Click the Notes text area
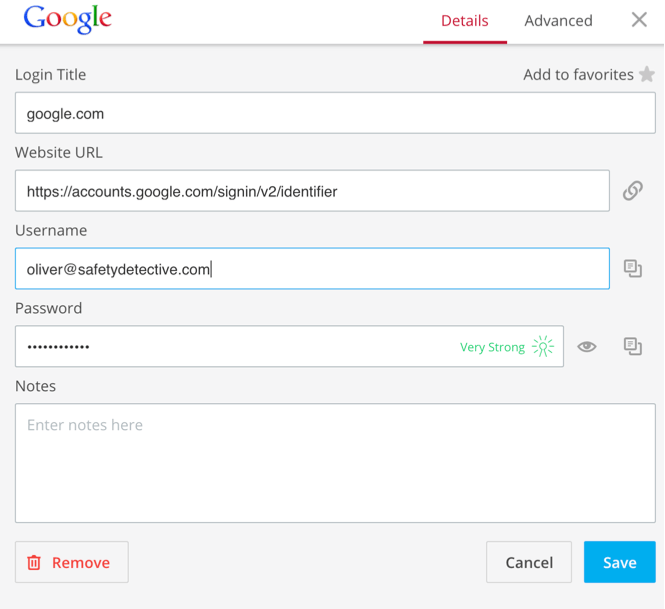 coord(335,463)
